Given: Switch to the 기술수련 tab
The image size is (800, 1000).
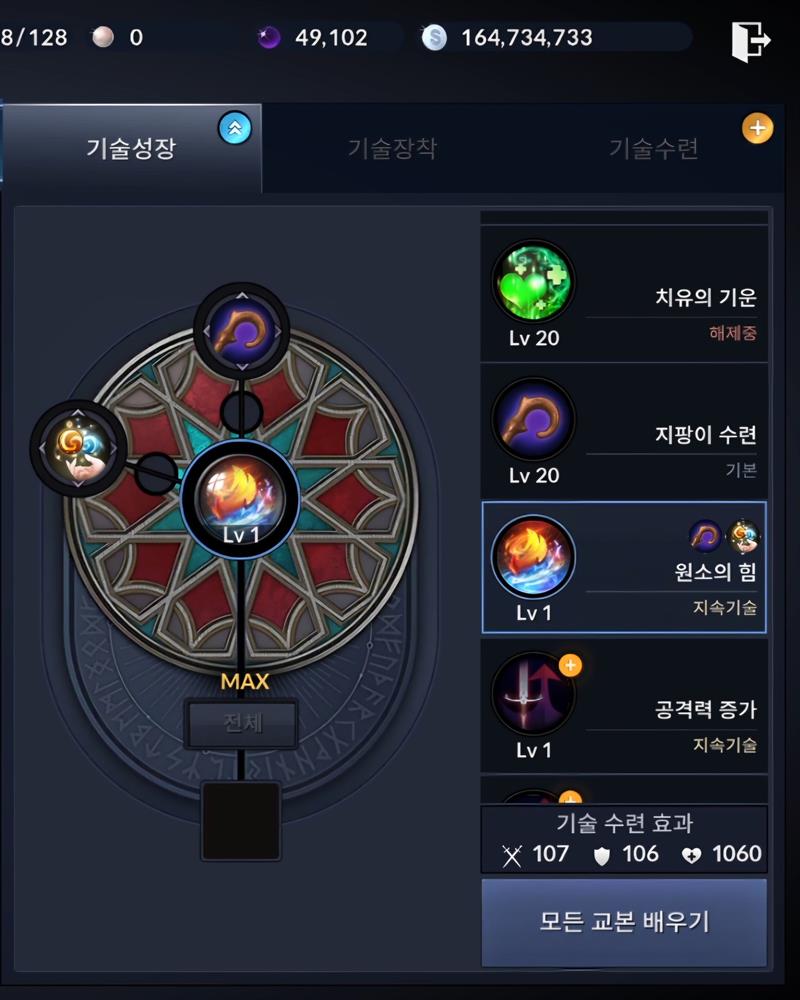Looking at the screenshot, I should [x=653, y=149].
